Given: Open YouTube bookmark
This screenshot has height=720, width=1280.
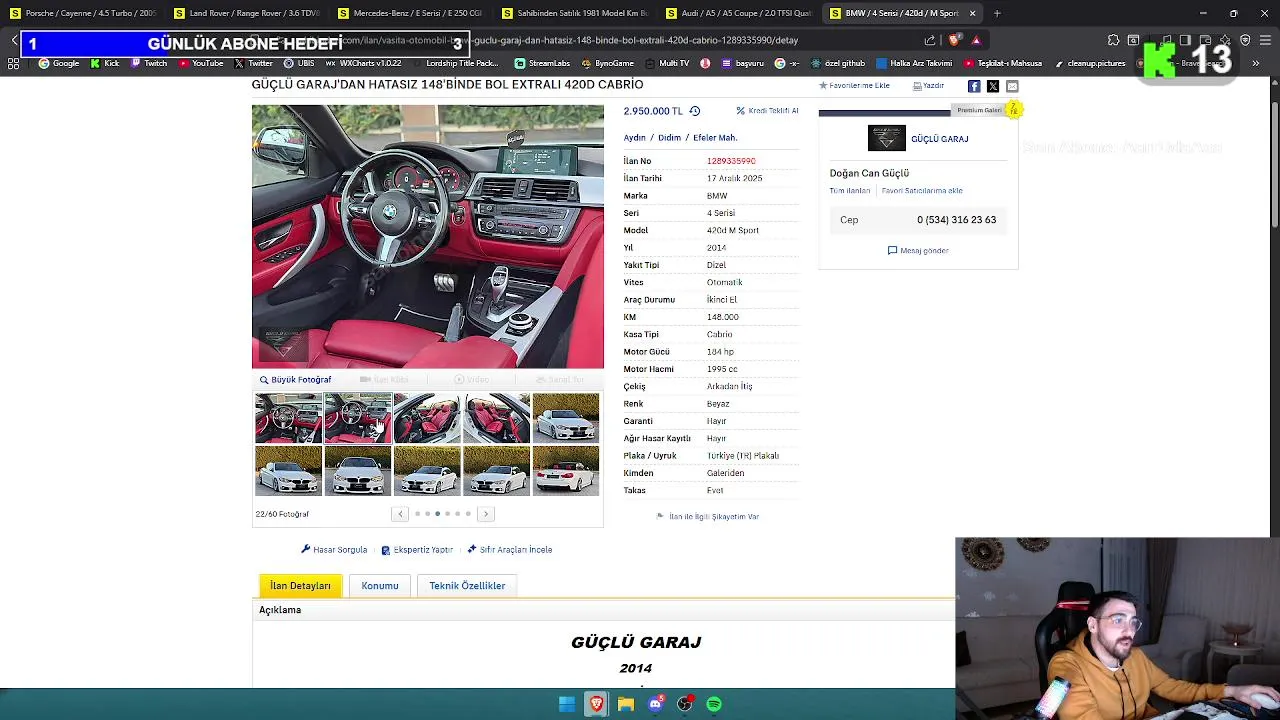Looking at the screenshot, I should (201, 63).
